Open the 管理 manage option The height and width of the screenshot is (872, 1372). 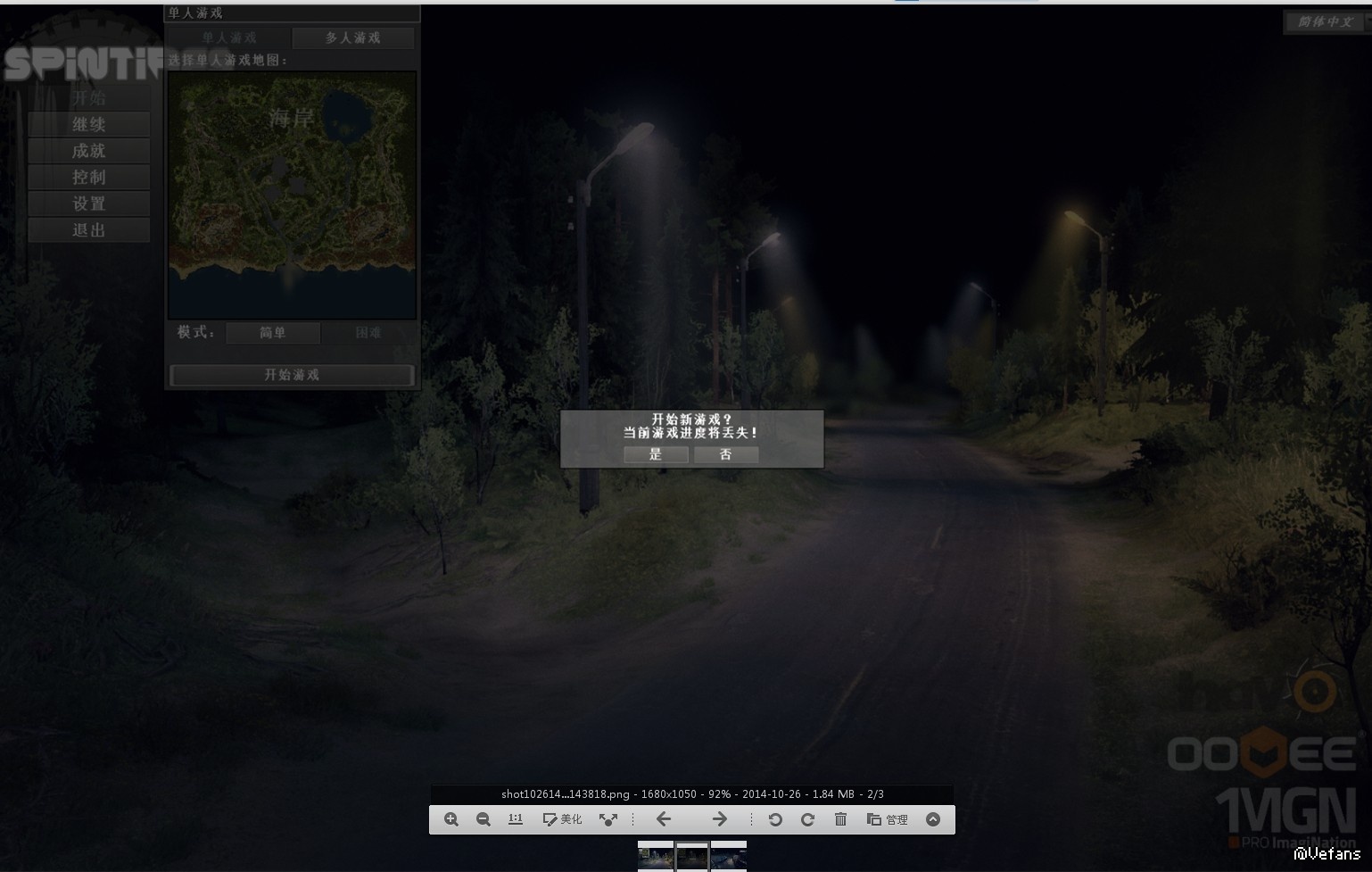click(888, 819)
